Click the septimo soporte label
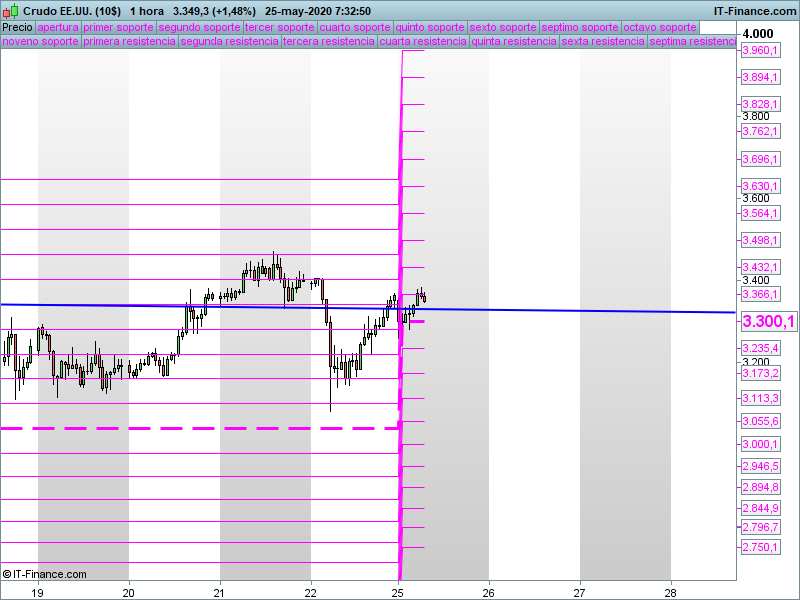 pos(580,28)
